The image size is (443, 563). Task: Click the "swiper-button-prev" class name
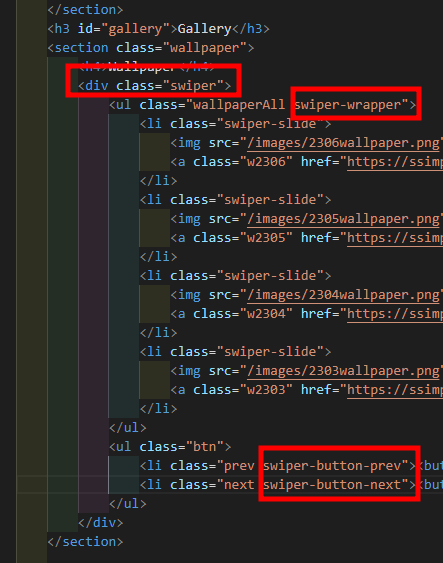(x=332, y=466)
